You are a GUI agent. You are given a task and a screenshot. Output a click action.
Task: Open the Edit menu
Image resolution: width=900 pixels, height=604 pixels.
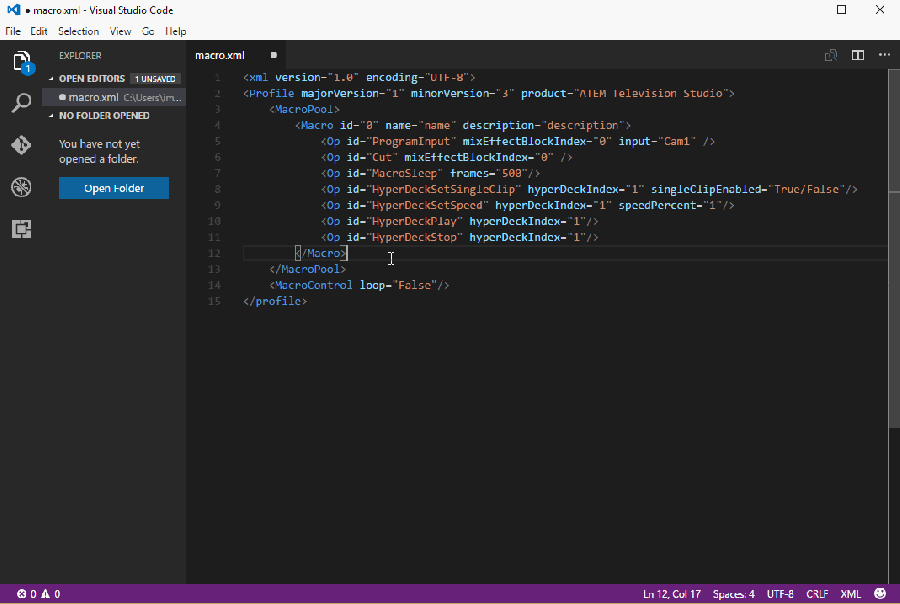point(39,31)
